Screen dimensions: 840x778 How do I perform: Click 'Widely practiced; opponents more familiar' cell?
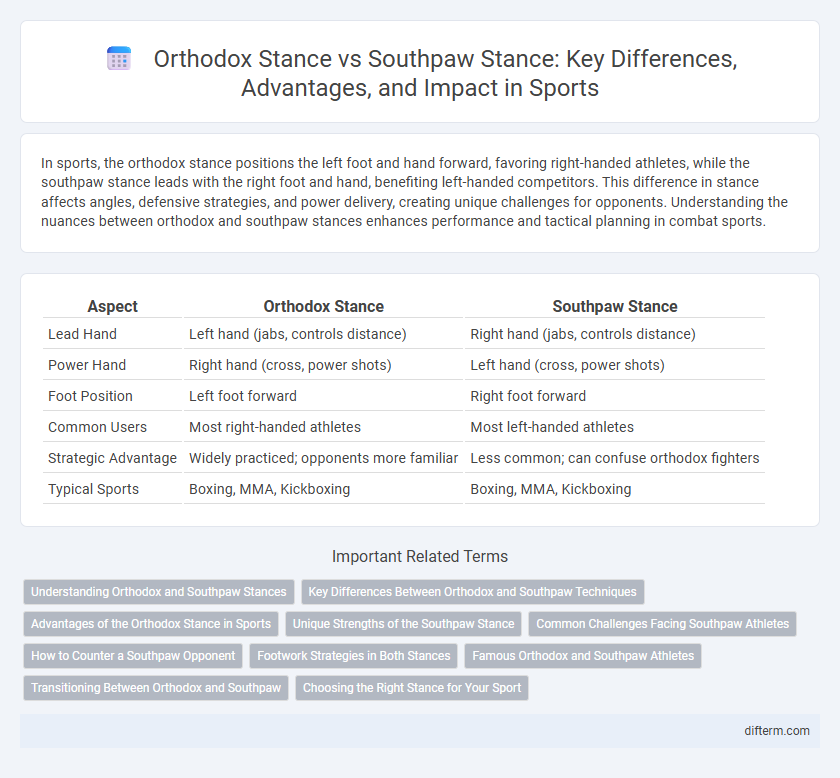coord(323,458)
